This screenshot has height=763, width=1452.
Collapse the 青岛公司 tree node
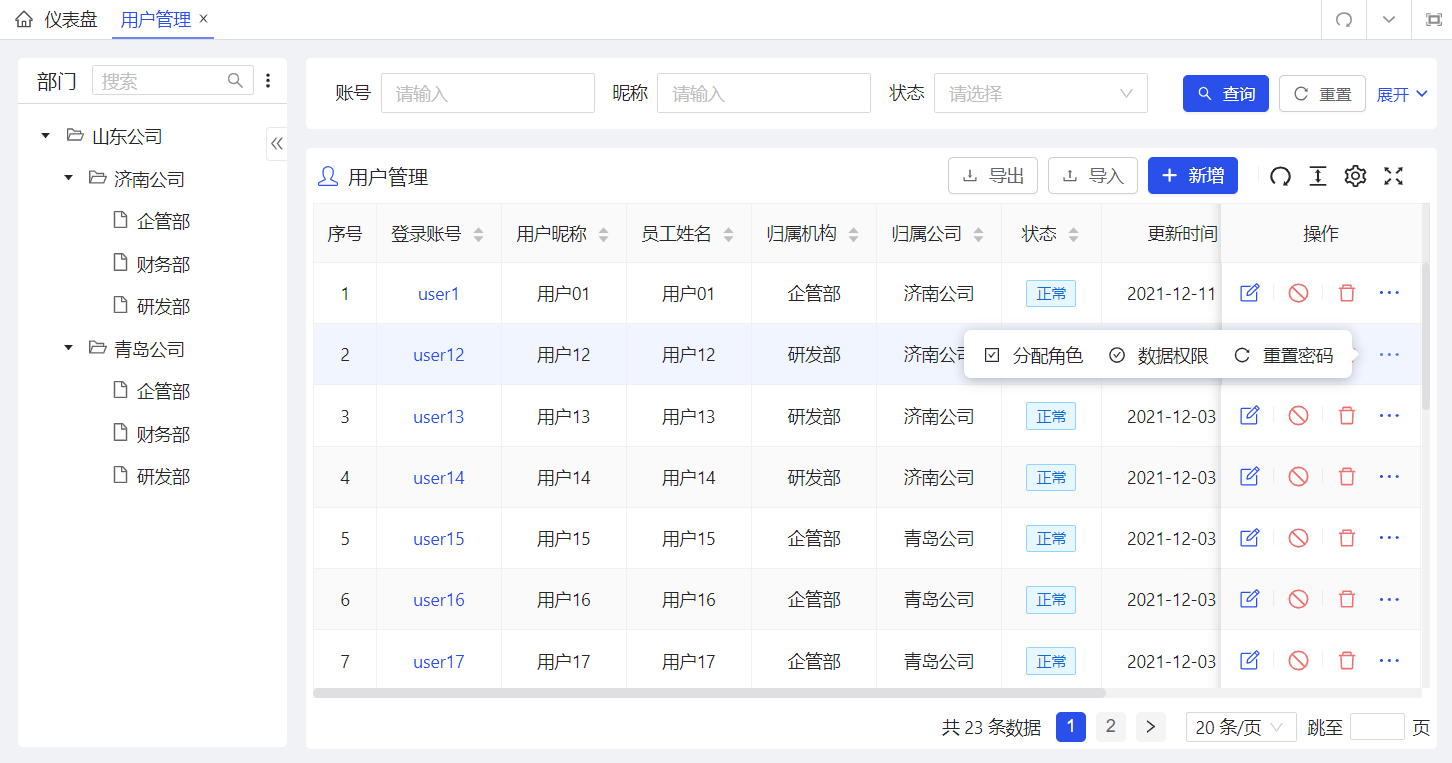(68, 348)
